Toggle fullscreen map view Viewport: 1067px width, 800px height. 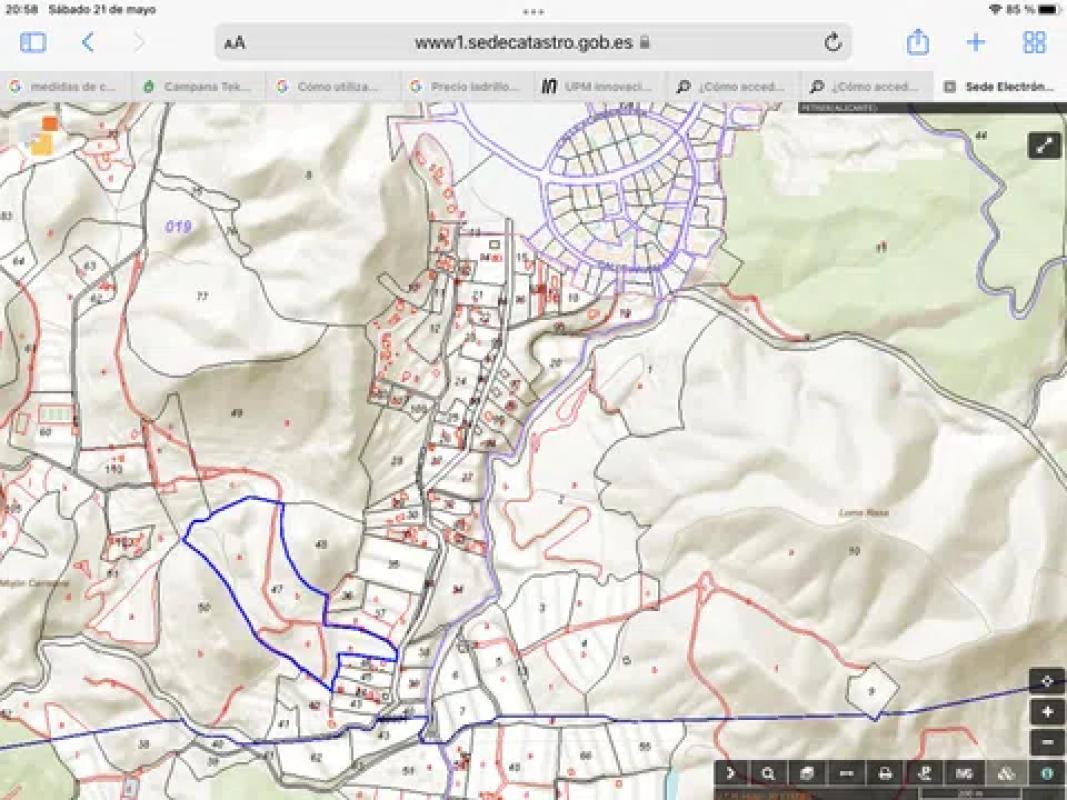click(1044, 145)
